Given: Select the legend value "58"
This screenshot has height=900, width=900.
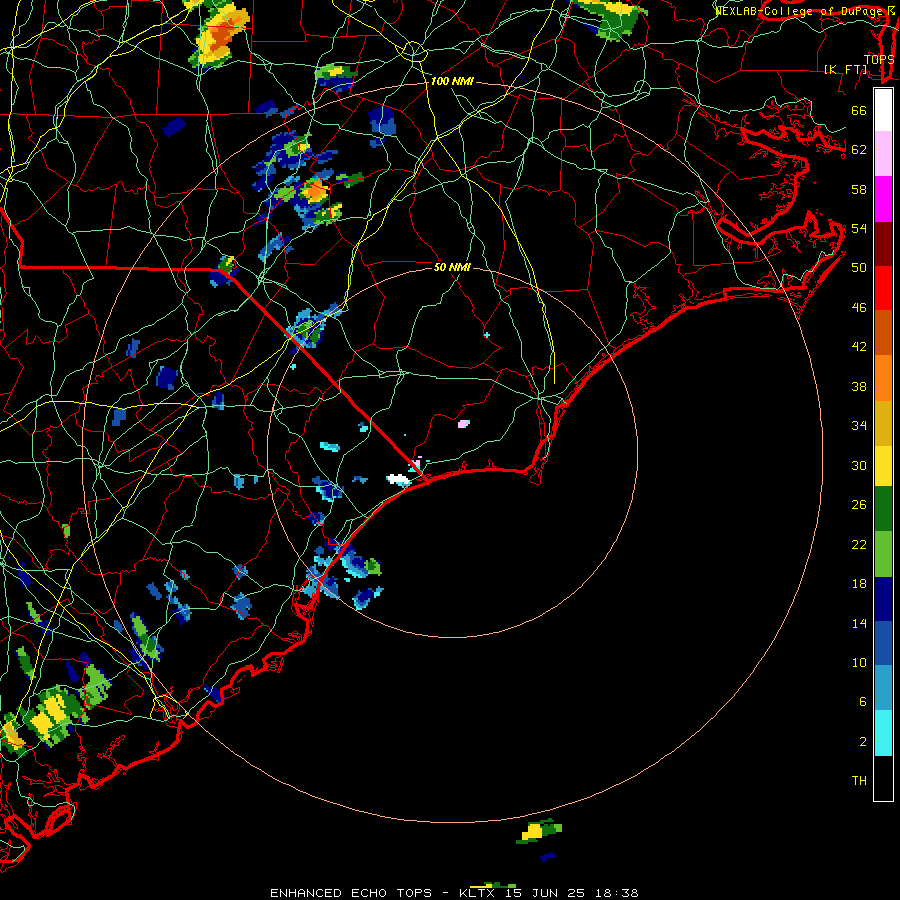Looking at the screenshot, I should [859, 189].
